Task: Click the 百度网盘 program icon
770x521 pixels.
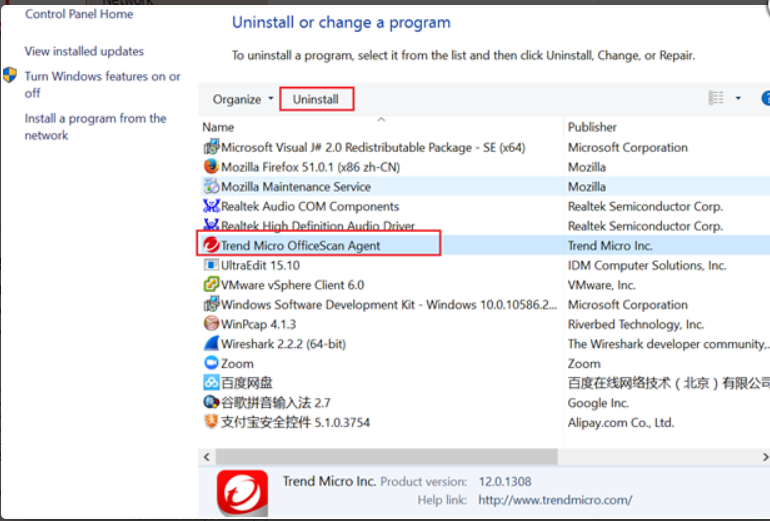Action: coord(211,383)
